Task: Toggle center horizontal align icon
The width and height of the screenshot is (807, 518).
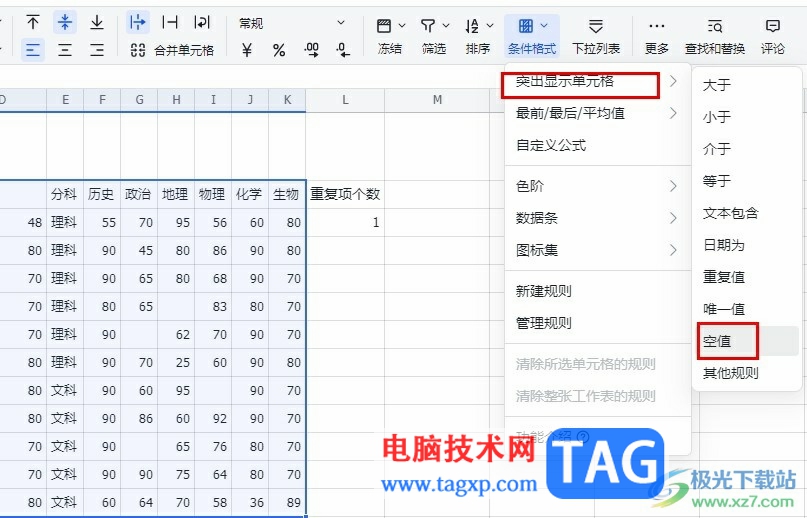Action: coord(65,50)
